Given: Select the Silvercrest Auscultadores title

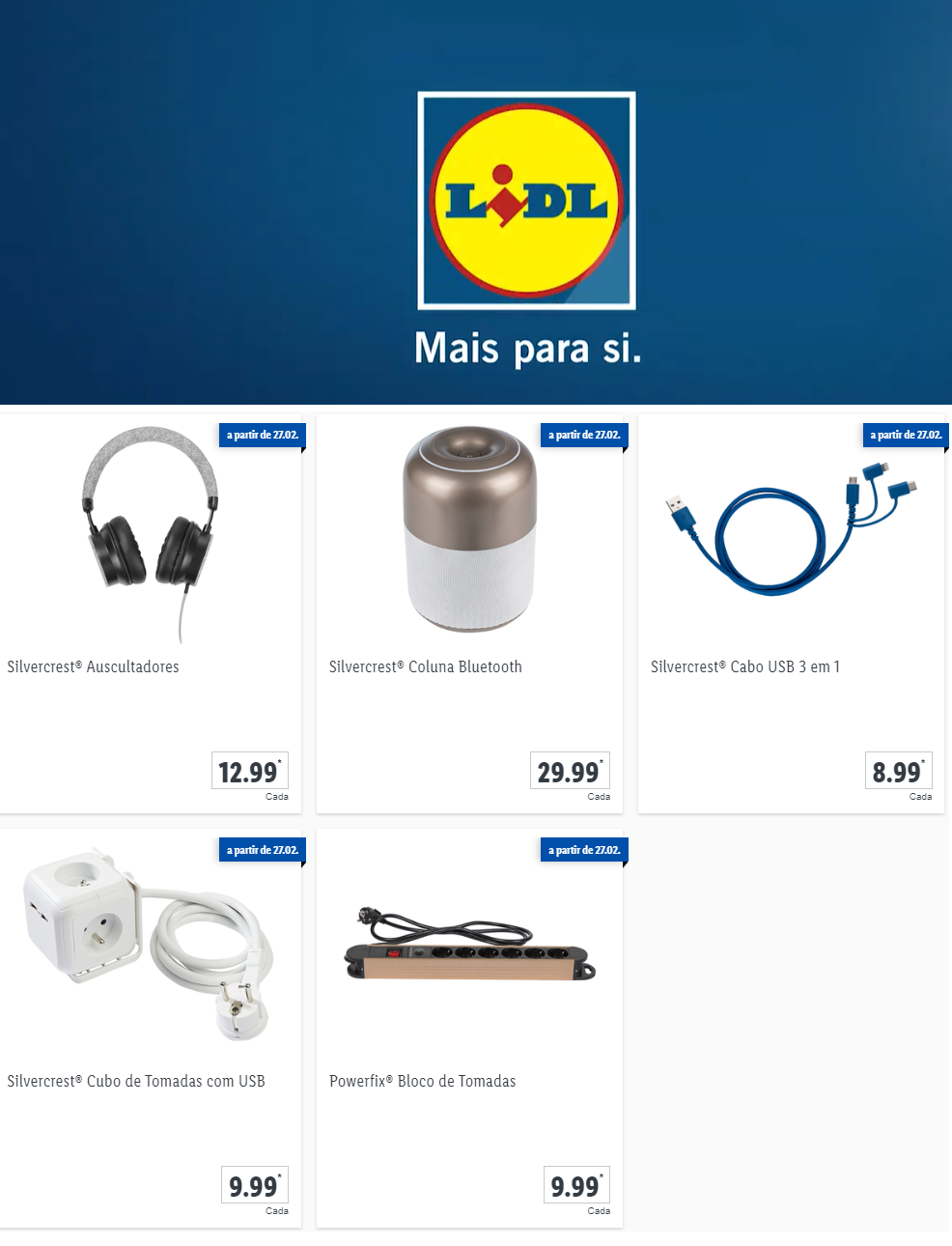Looking at the screenshot, I should coord(94,666).
